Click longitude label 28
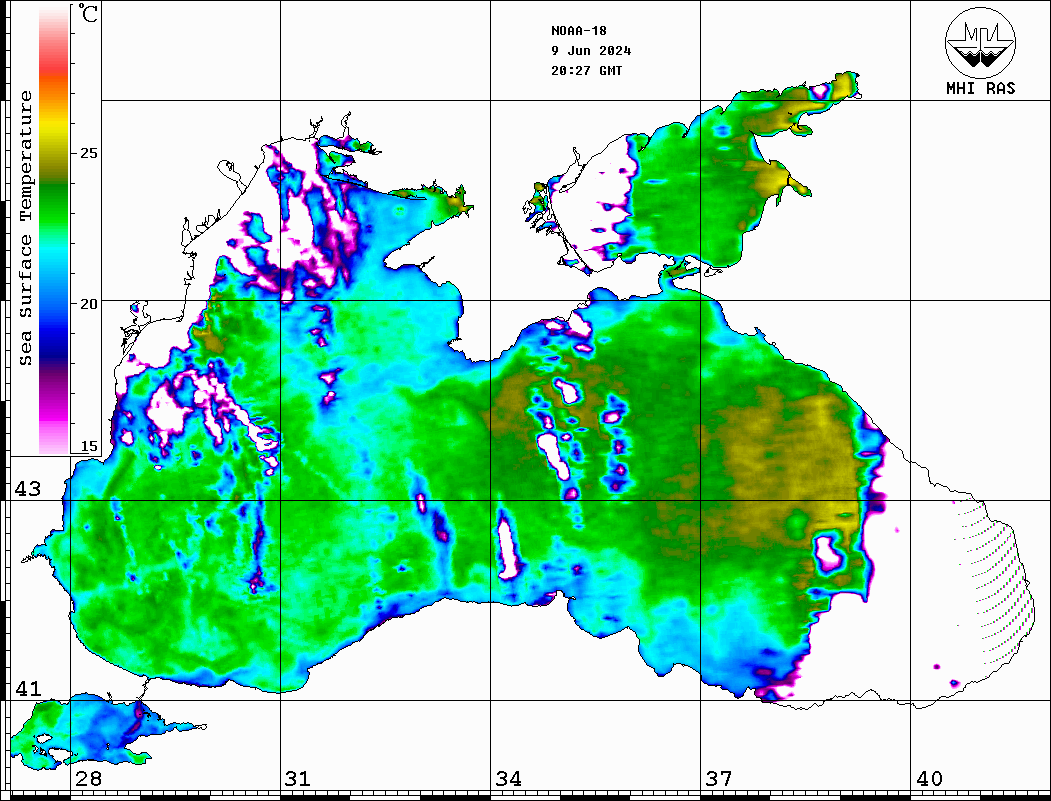 click(88, 779)
